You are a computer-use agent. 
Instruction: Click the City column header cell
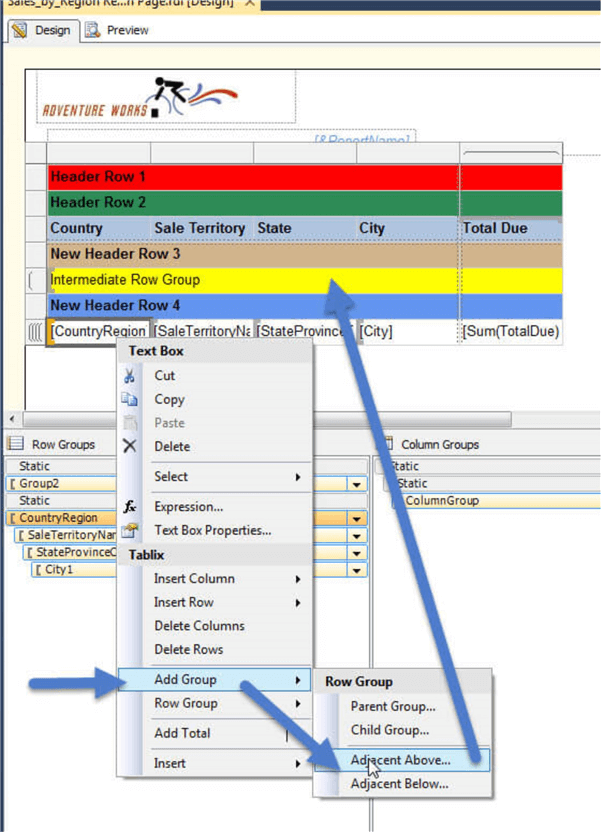click(408, 228)
